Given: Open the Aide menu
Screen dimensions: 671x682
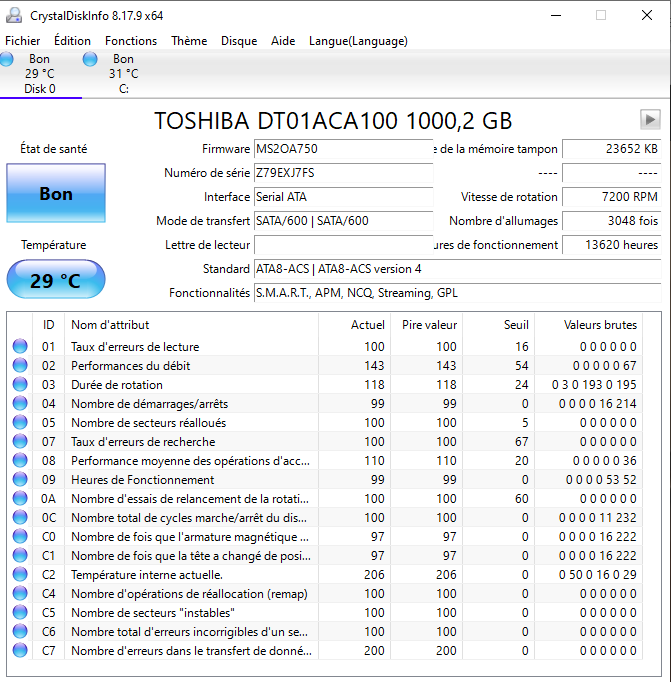Looking at the screenshot, I should pos(283,41).
